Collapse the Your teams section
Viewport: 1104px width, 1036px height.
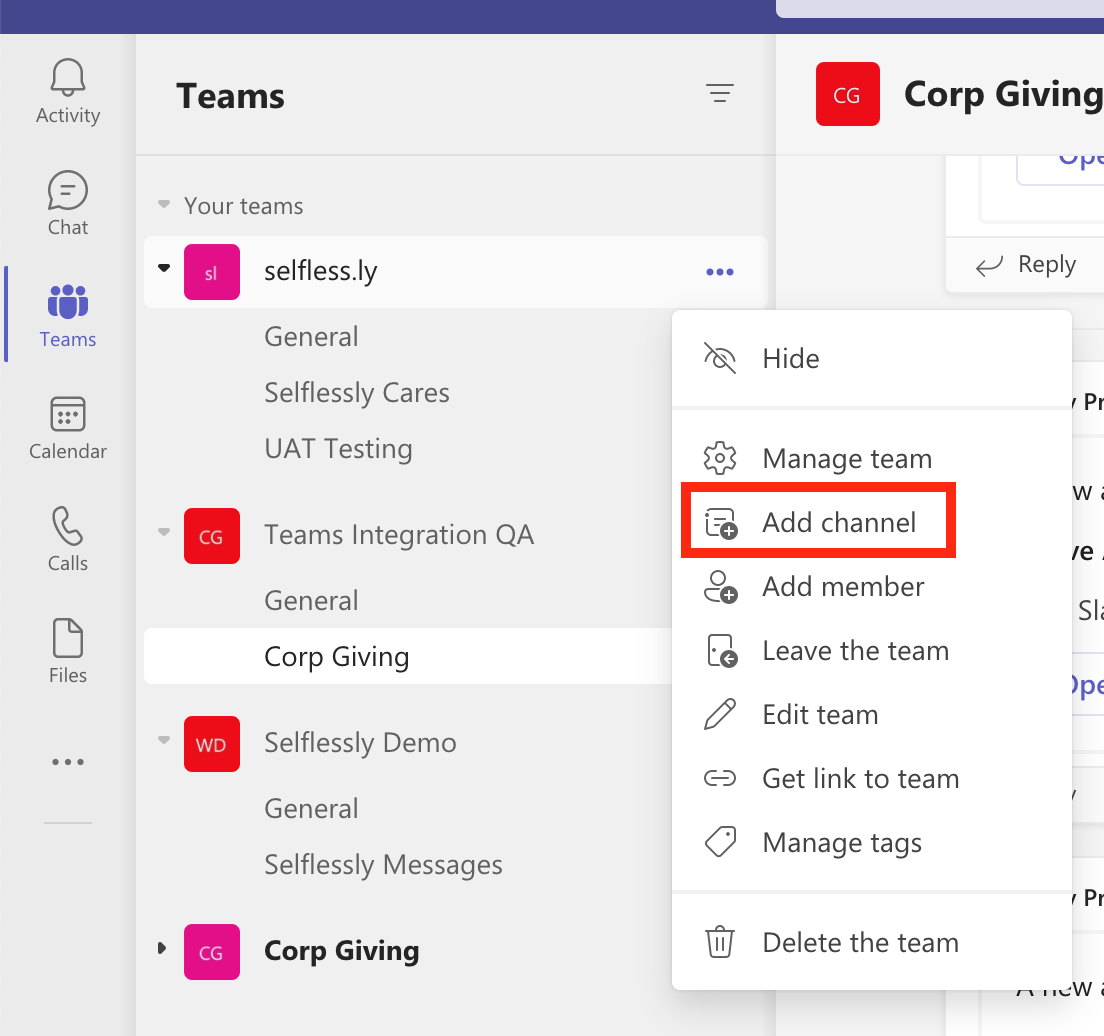(x=163, y=205)
